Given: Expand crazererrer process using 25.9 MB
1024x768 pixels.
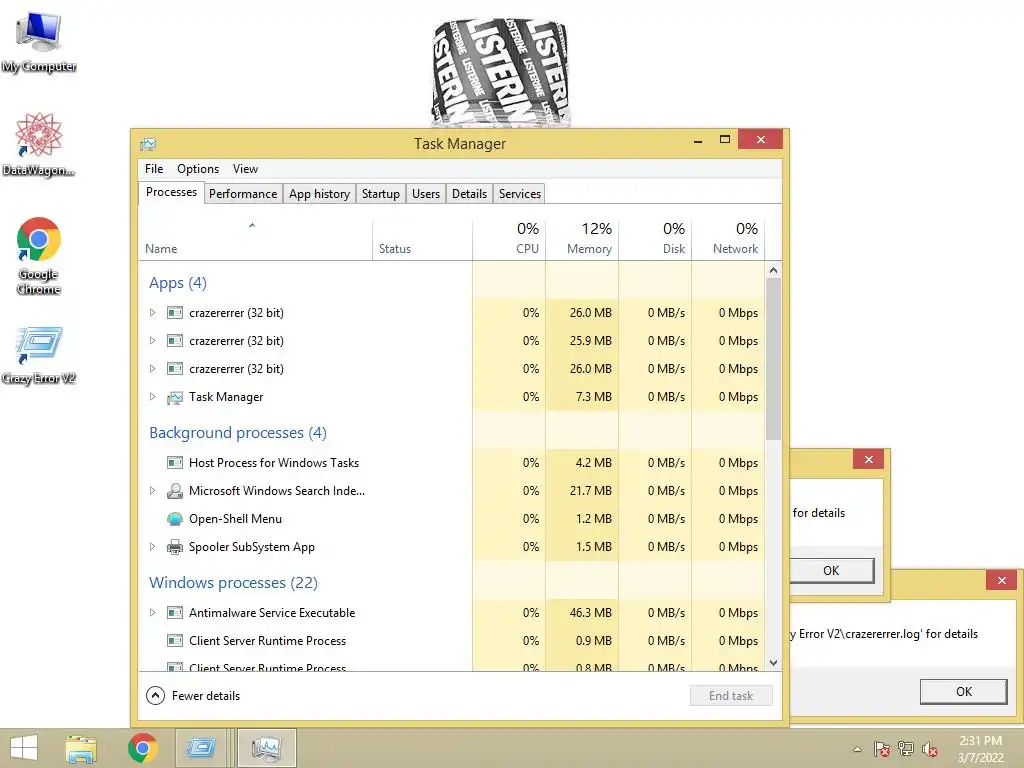Looking at the screenshot, I should [152, 341].
